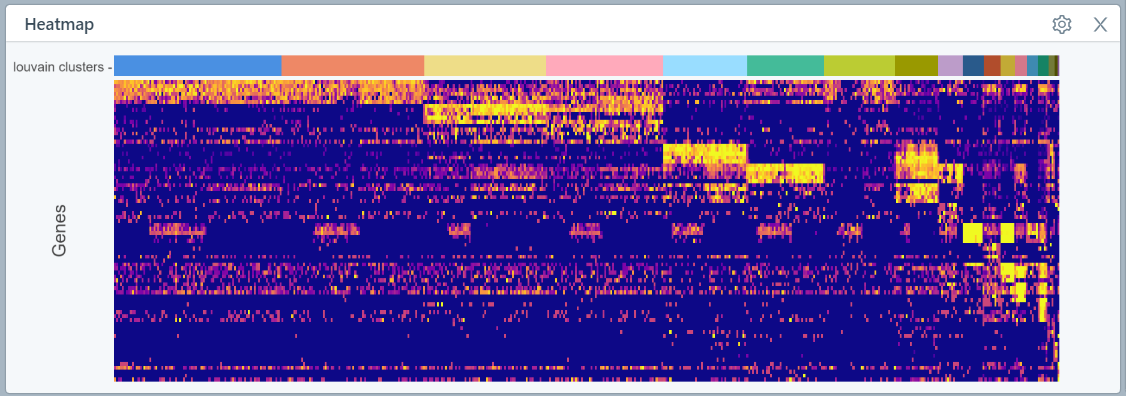The height and width of the screenshot is (396, 1126).
Task: Select the blue louvain cluster segment
Action: point(197,65)
